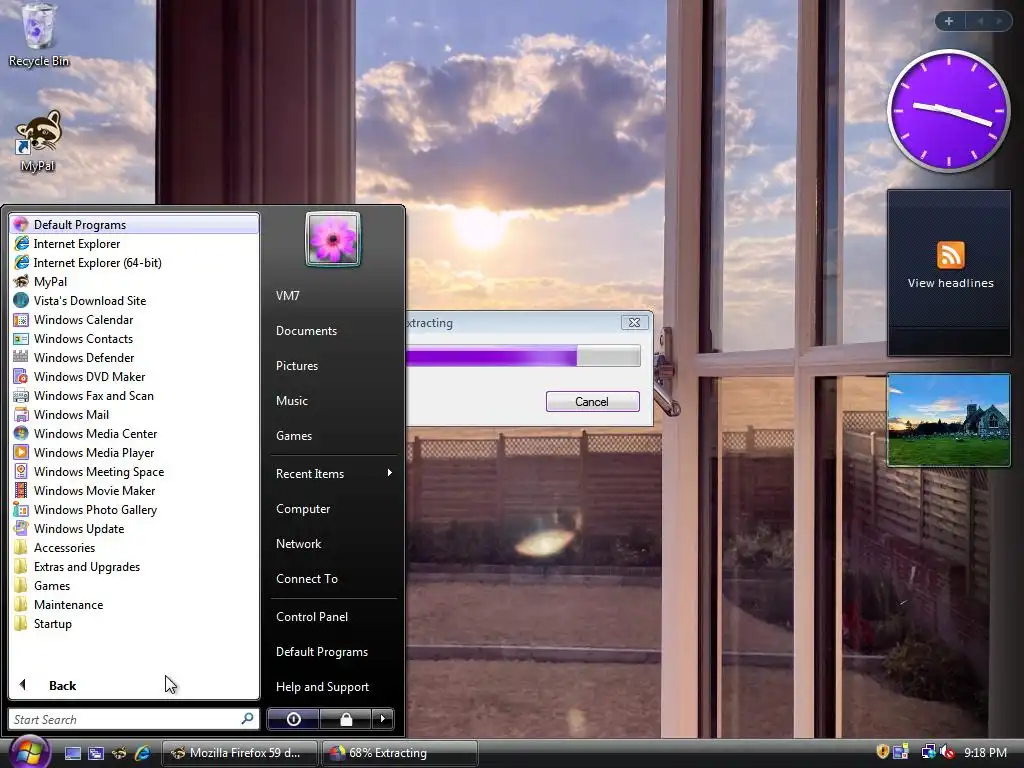Open Windows Calendar
Image resolution: width=1024 pixels, height=768 pixels.
134,319
